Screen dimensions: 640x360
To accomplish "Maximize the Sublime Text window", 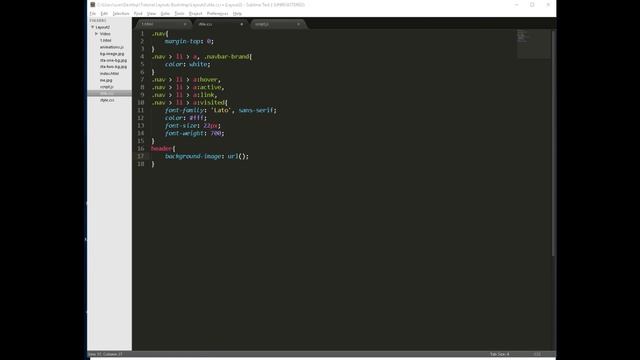I will coord(532,4).
